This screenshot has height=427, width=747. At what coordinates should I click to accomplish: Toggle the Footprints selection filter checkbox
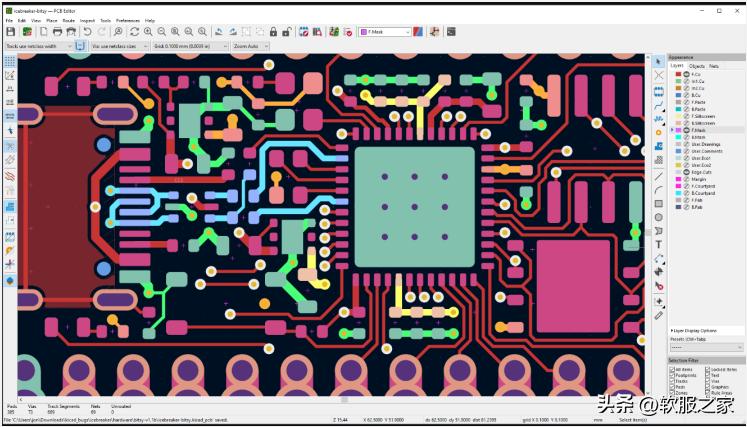coord(672,375)
